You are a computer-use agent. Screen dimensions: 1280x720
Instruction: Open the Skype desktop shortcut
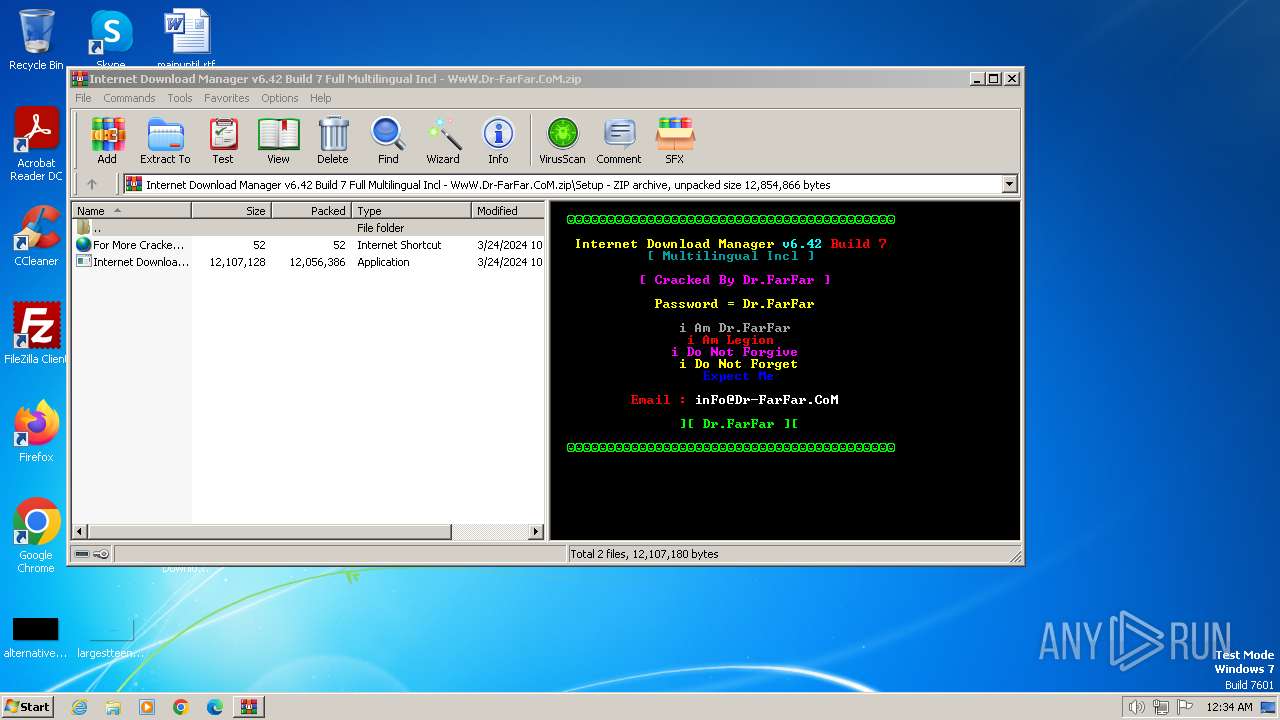(x=110, y=40)
